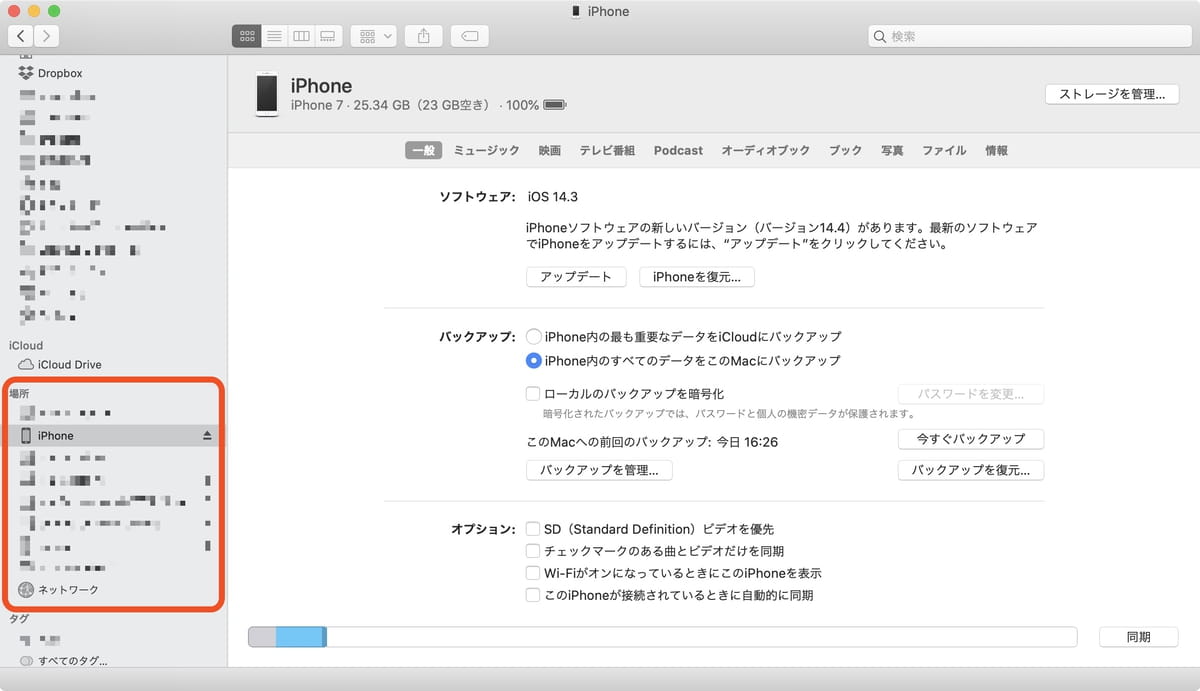Switch to the Podcast tab
This screenshot has width=1200, height=691.
click(678, 150)
